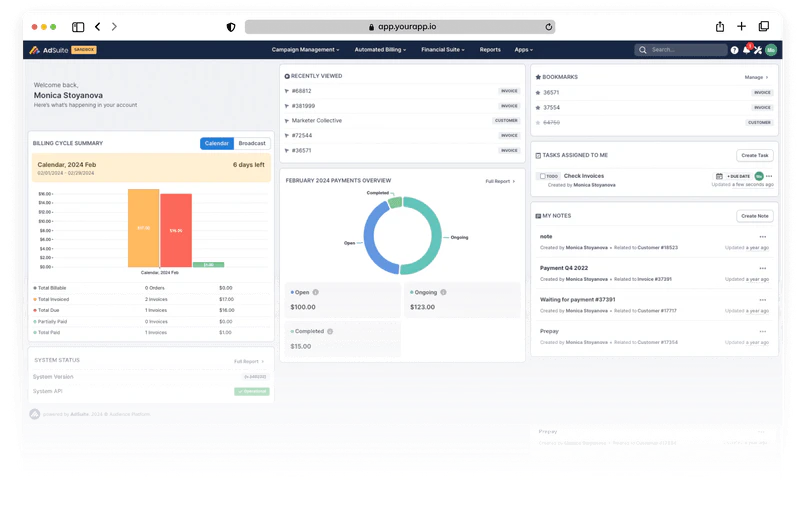Open the wrench tools icon
This screenshot has width=800, height=529.
[x=758, y=50]
